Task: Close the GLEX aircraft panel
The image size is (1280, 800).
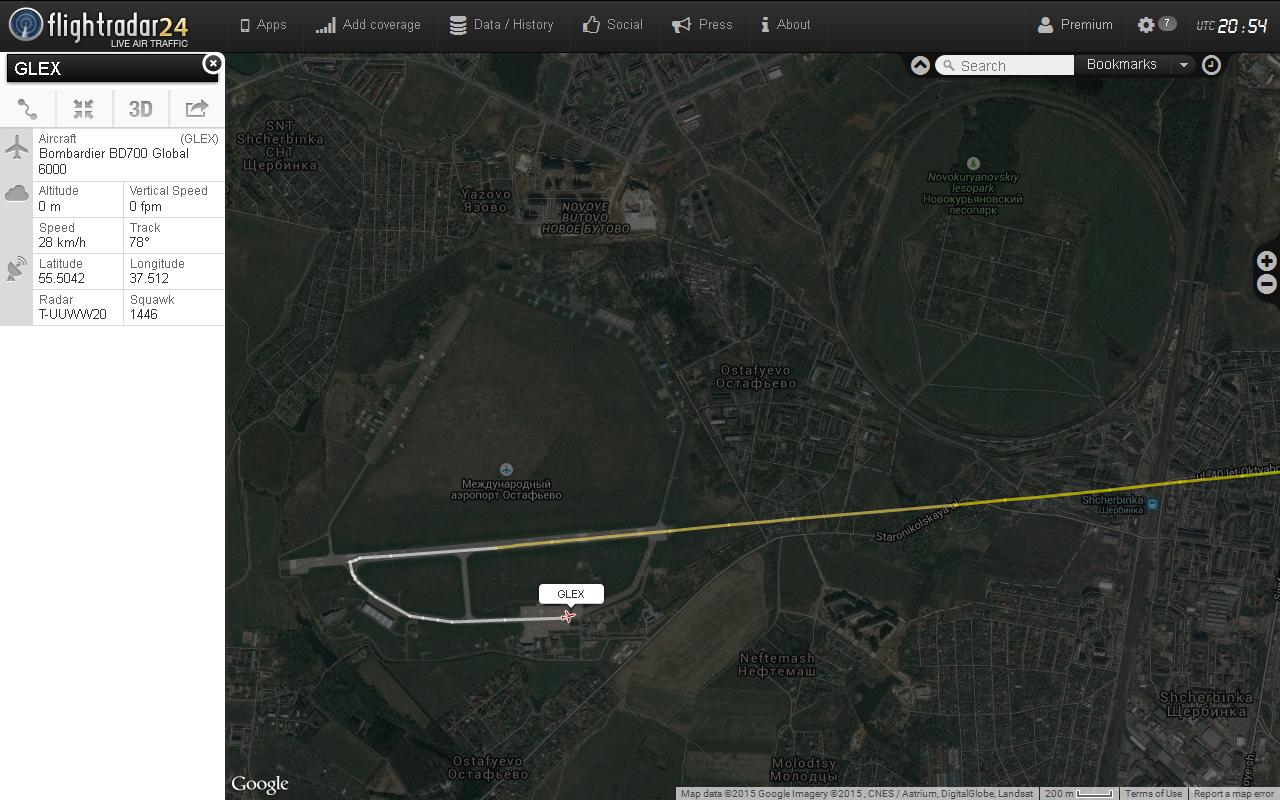Action: (212, 64)
